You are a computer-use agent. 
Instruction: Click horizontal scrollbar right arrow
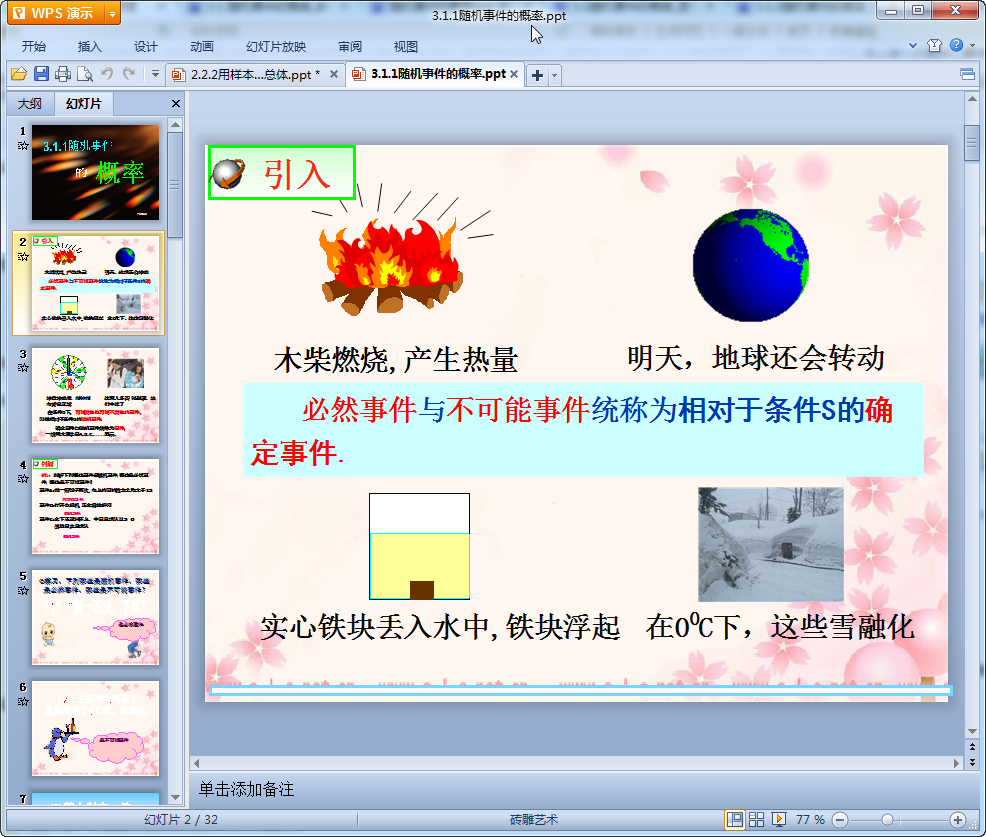(x=956, y=763)
